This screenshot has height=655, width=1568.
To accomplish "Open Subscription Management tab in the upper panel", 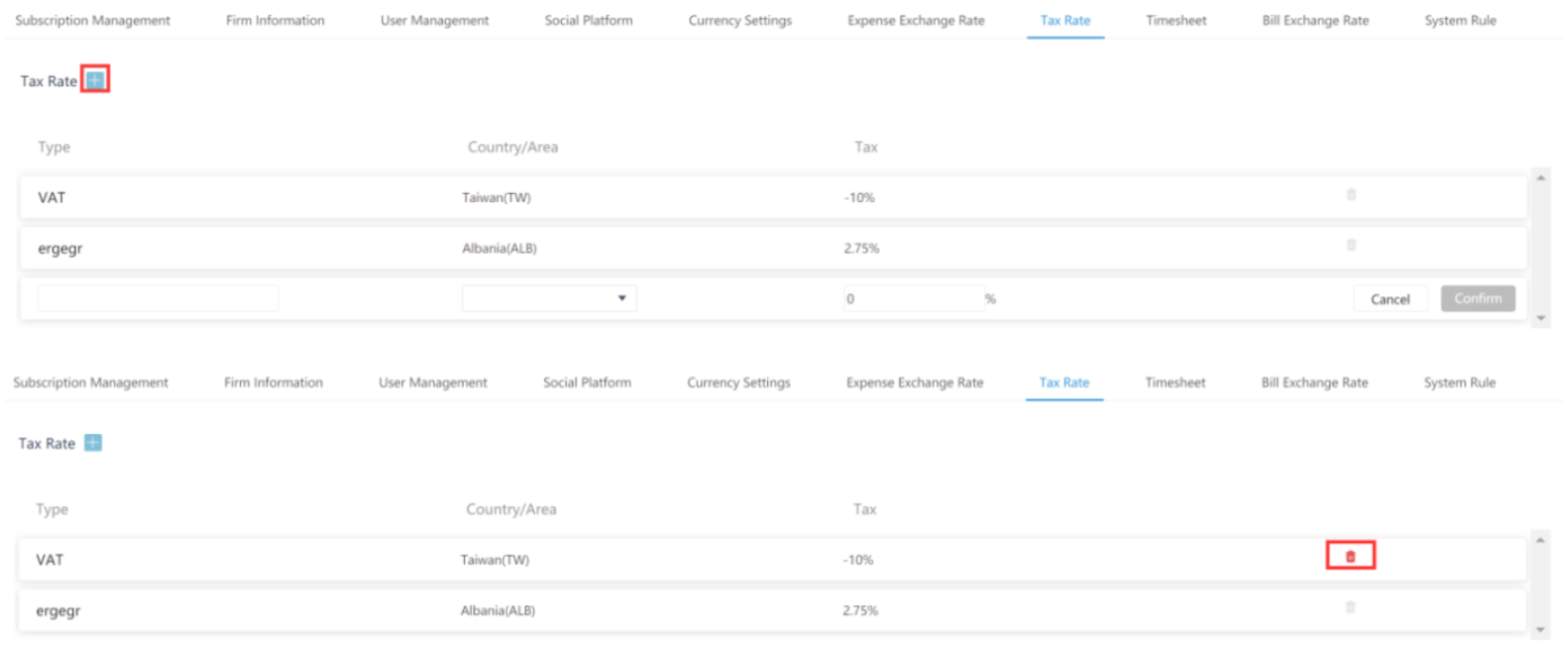I will click(92, 21).
